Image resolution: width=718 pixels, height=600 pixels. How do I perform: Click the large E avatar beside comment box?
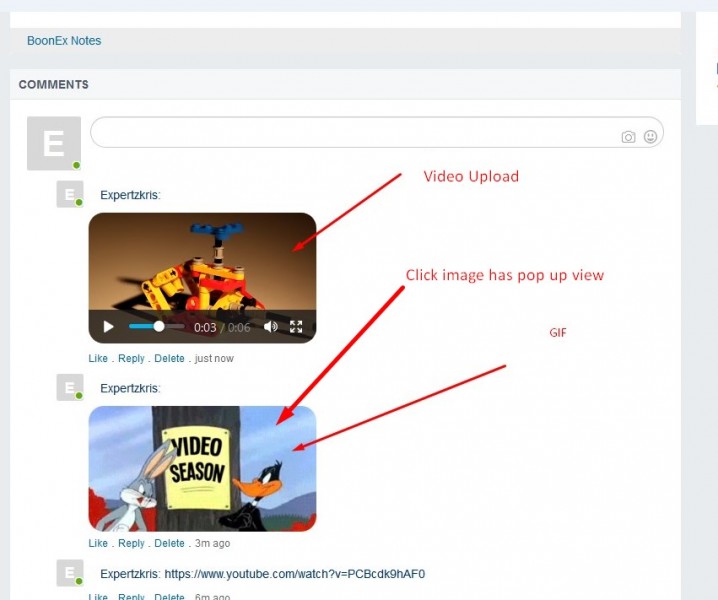click(54, 143)
